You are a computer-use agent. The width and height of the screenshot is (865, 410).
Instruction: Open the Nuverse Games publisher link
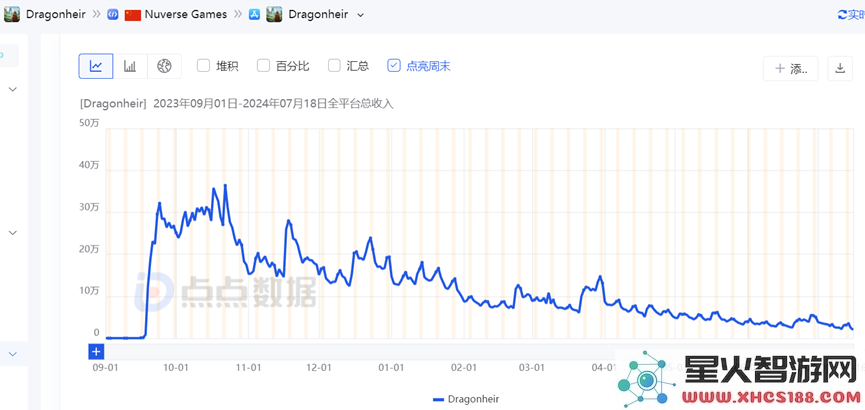[x=185, y=15]
